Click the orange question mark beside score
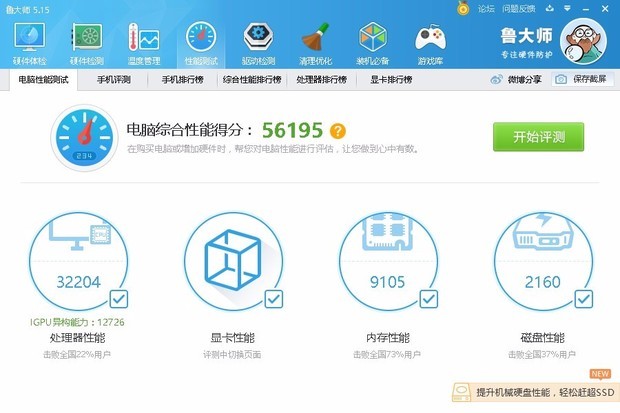Screen dimensions: 620x413 pyautogui.click(x=338, y=131)
